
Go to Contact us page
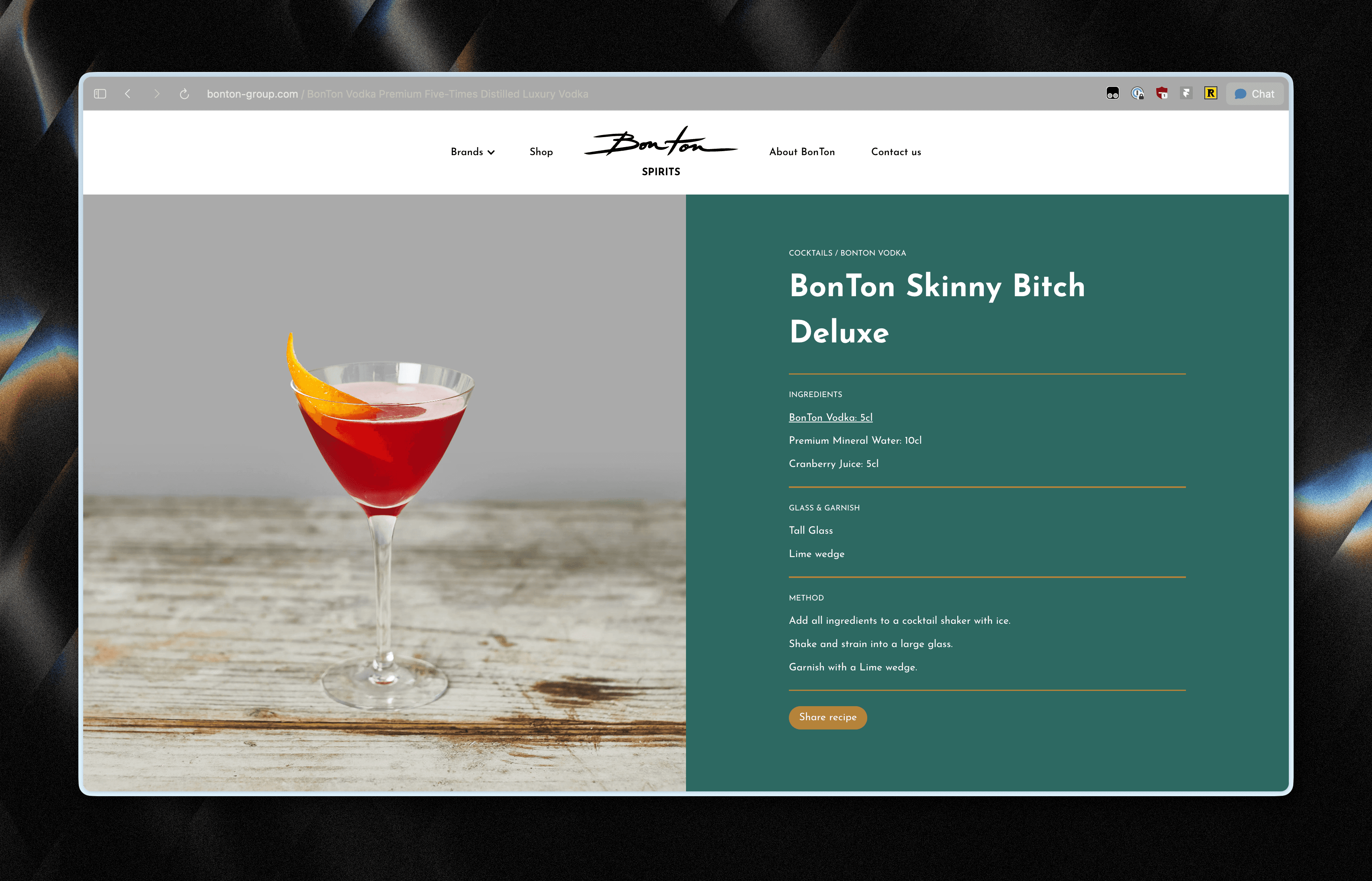tap(896, 152)
